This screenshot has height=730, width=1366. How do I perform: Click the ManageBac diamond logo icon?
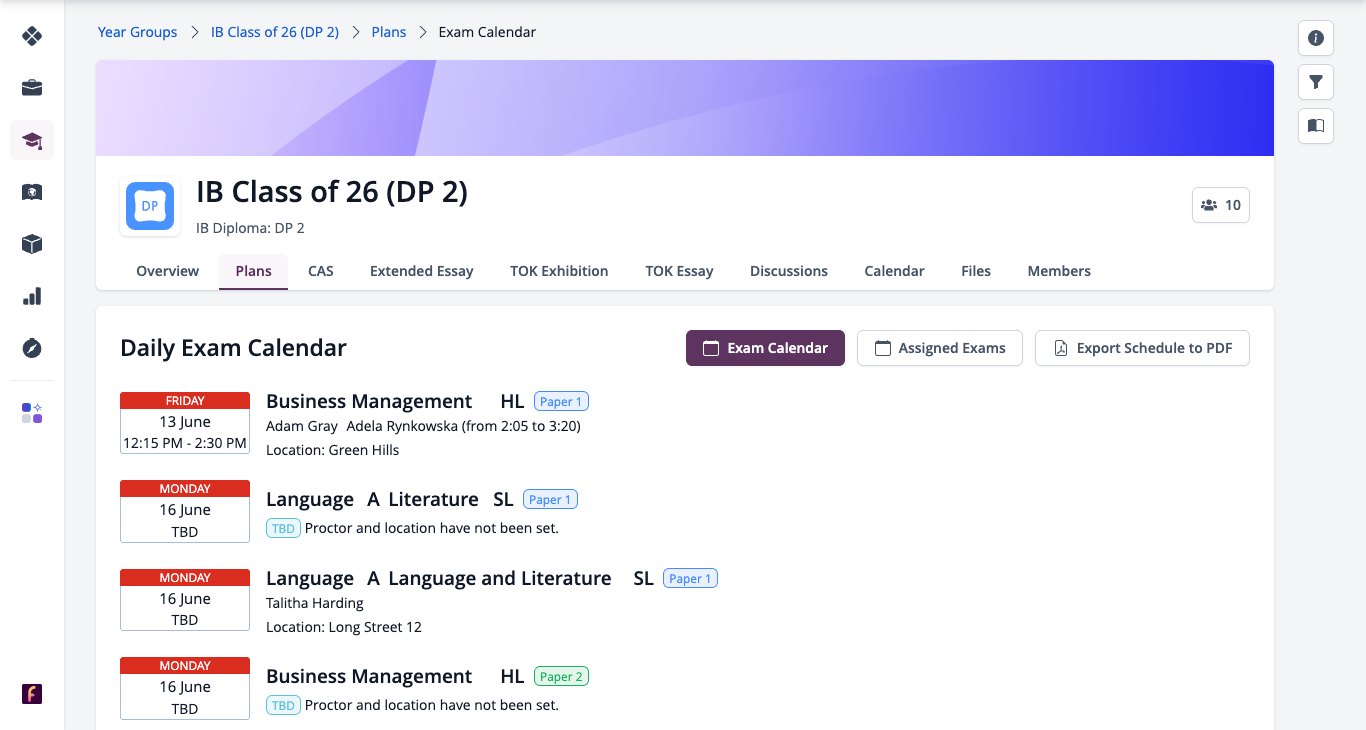(x=32, y=36)
